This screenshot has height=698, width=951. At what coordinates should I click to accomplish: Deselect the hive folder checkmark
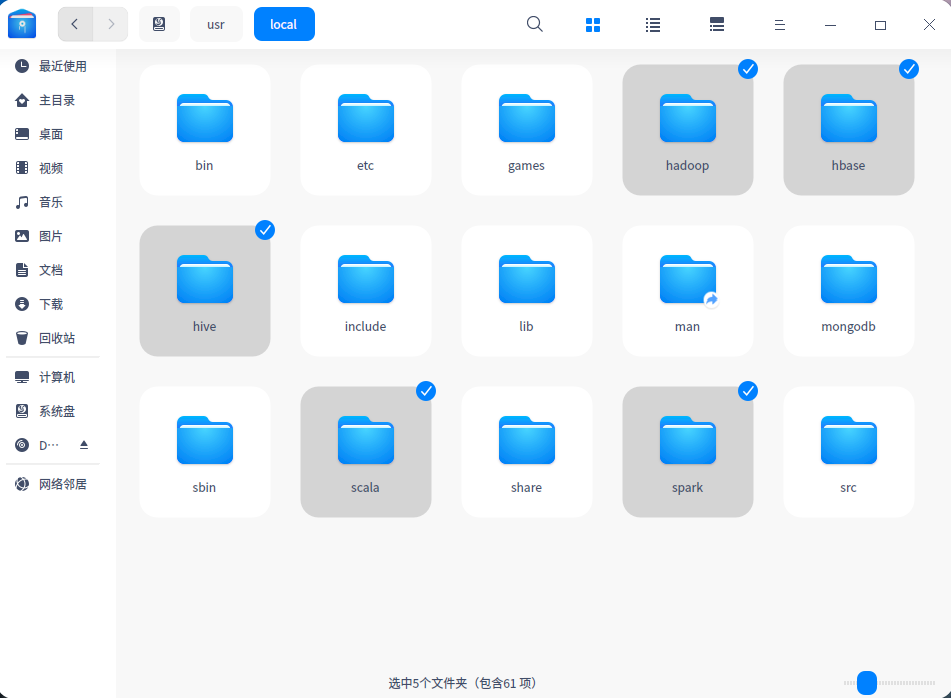[x=265, y=230]
